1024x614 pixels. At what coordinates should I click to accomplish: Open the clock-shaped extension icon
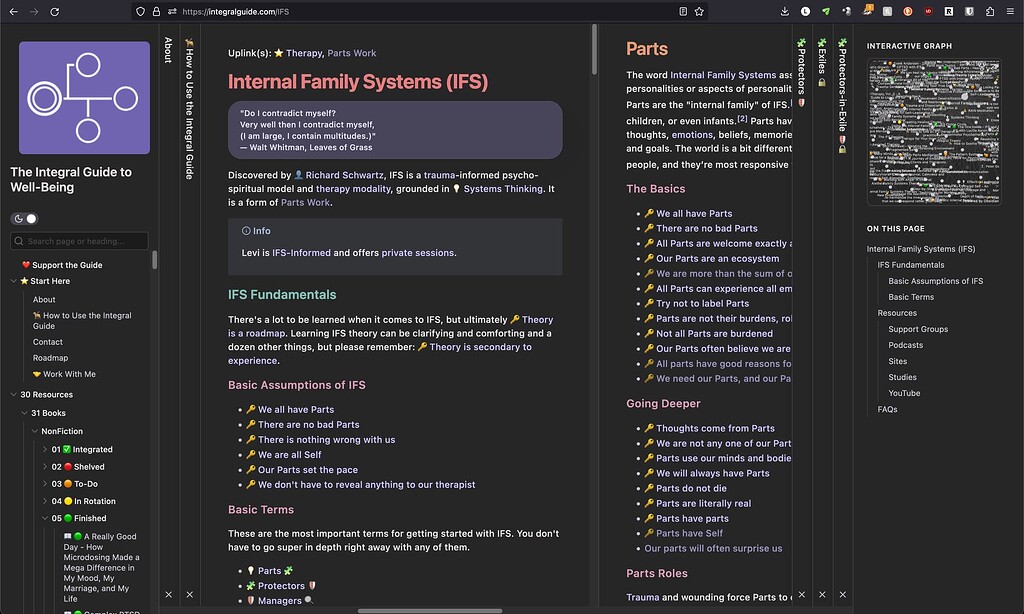(x=805, y=11)
